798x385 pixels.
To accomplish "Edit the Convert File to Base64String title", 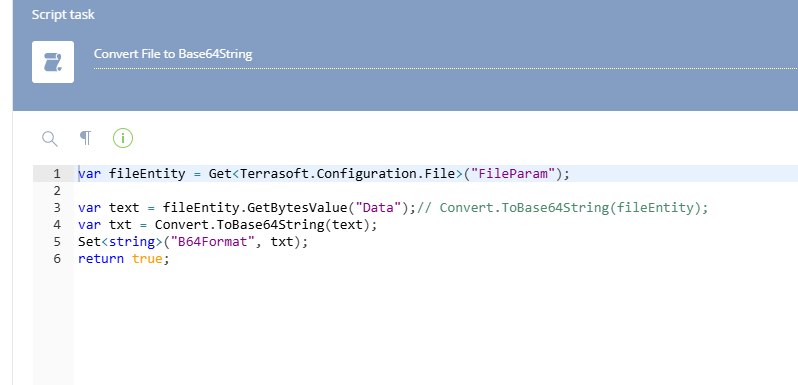I will [173, 54].
